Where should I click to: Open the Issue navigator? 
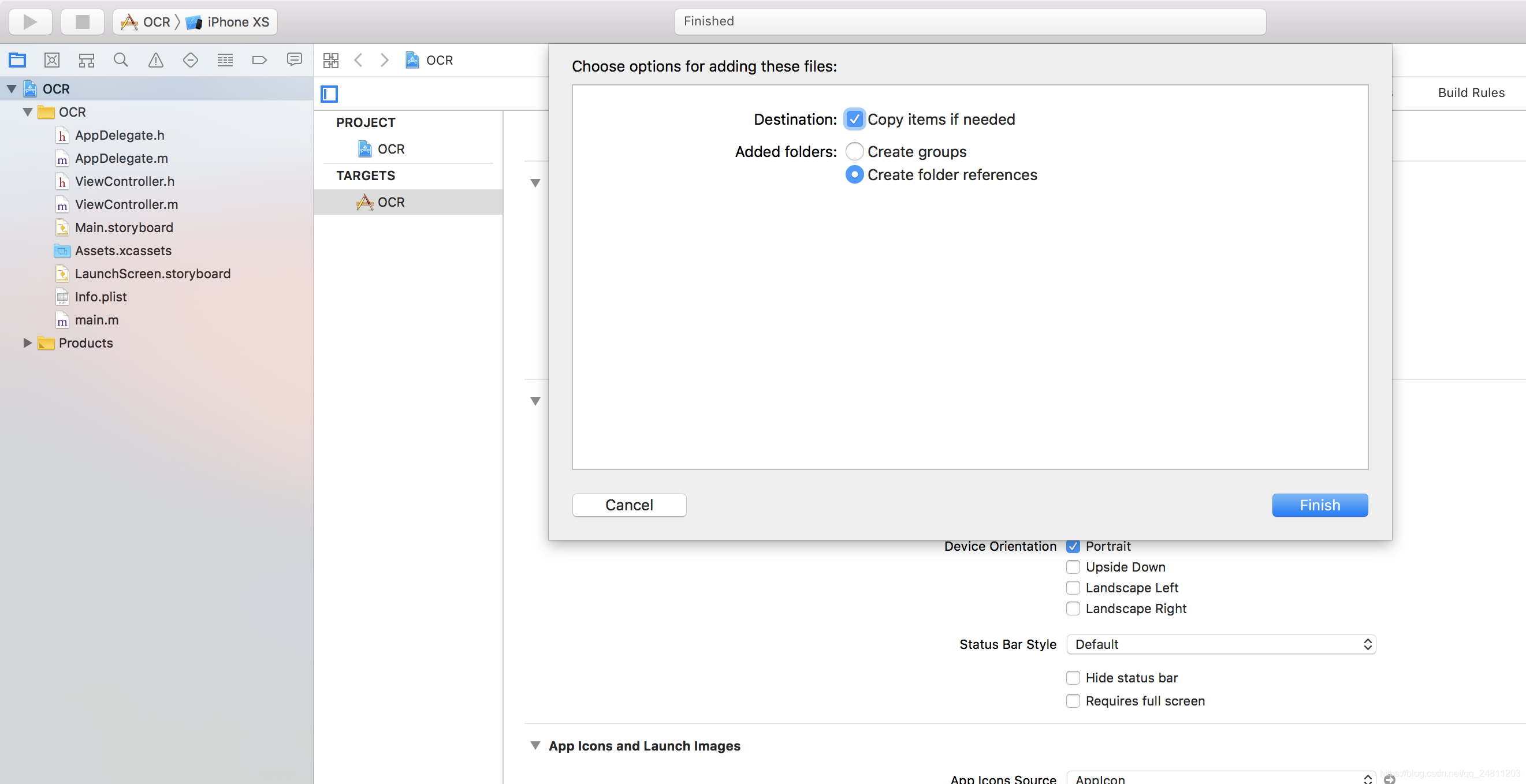156,60
